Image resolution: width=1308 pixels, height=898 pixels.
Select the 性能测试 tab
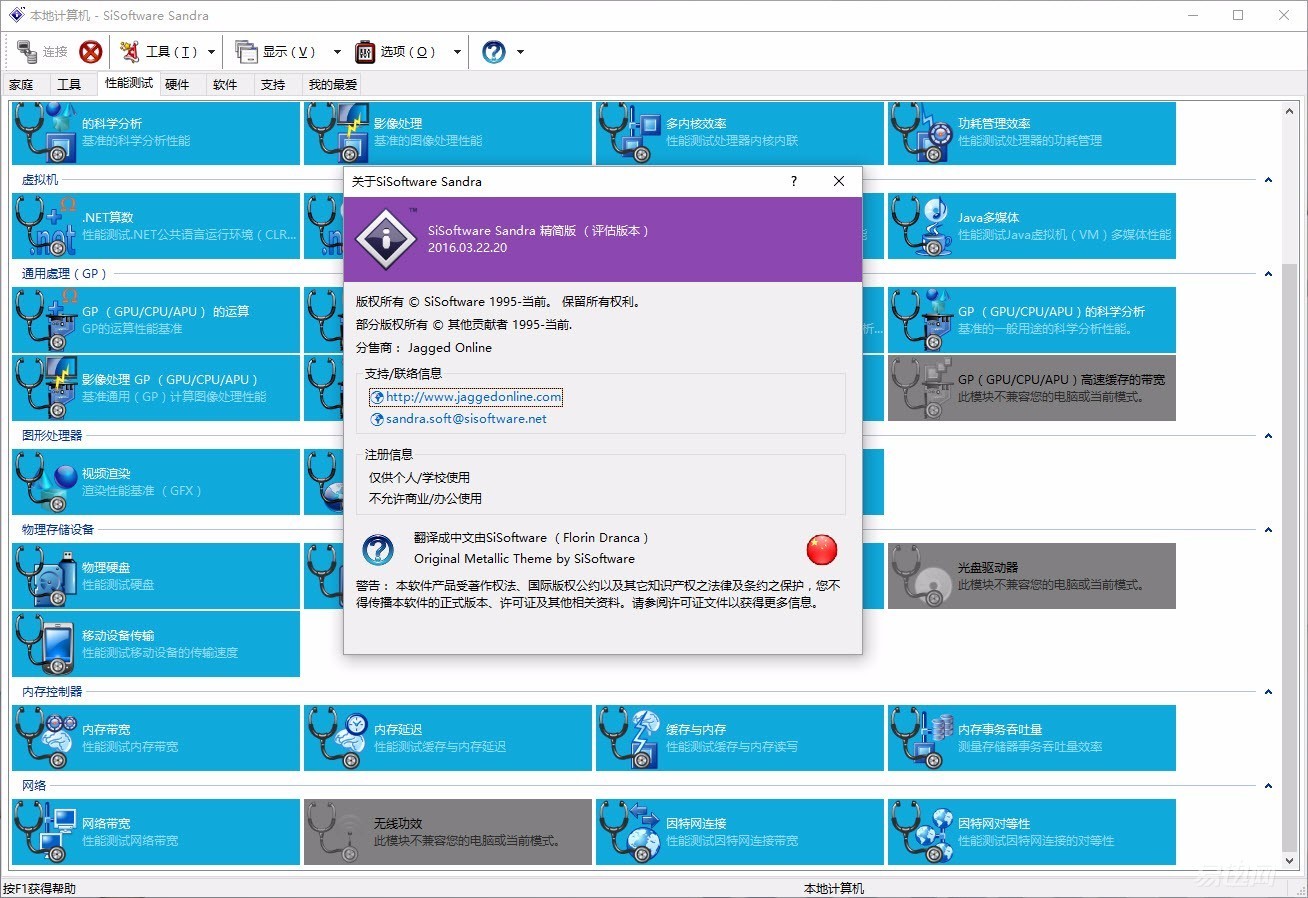[129, 83]
